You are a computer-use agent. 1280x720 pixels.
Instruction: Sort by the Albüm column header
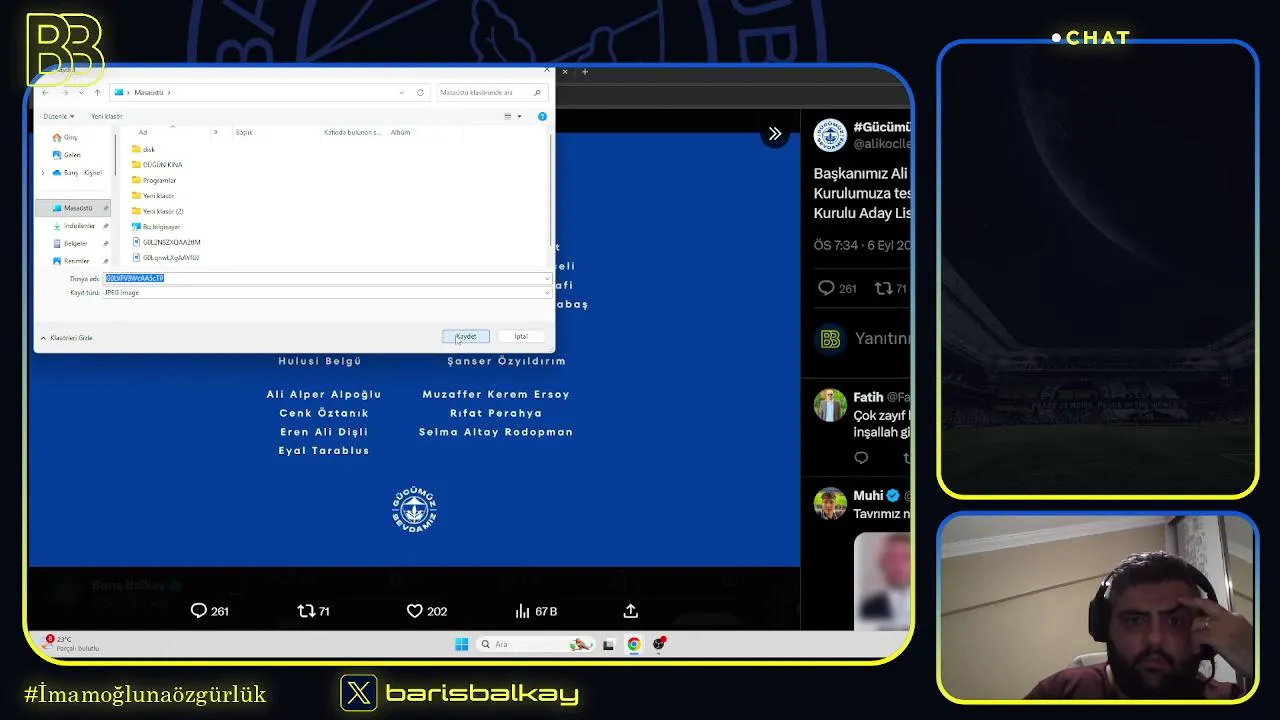400,132
